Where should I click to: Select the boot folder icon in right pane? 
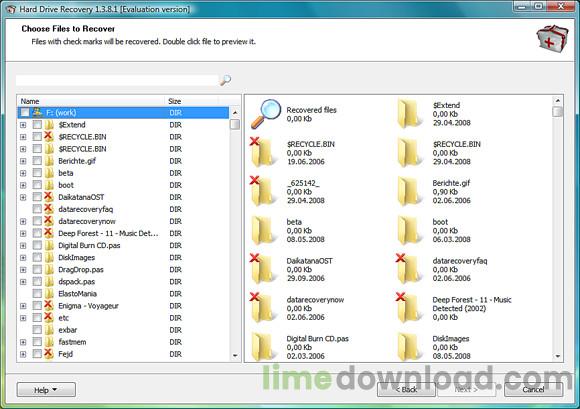409,230
